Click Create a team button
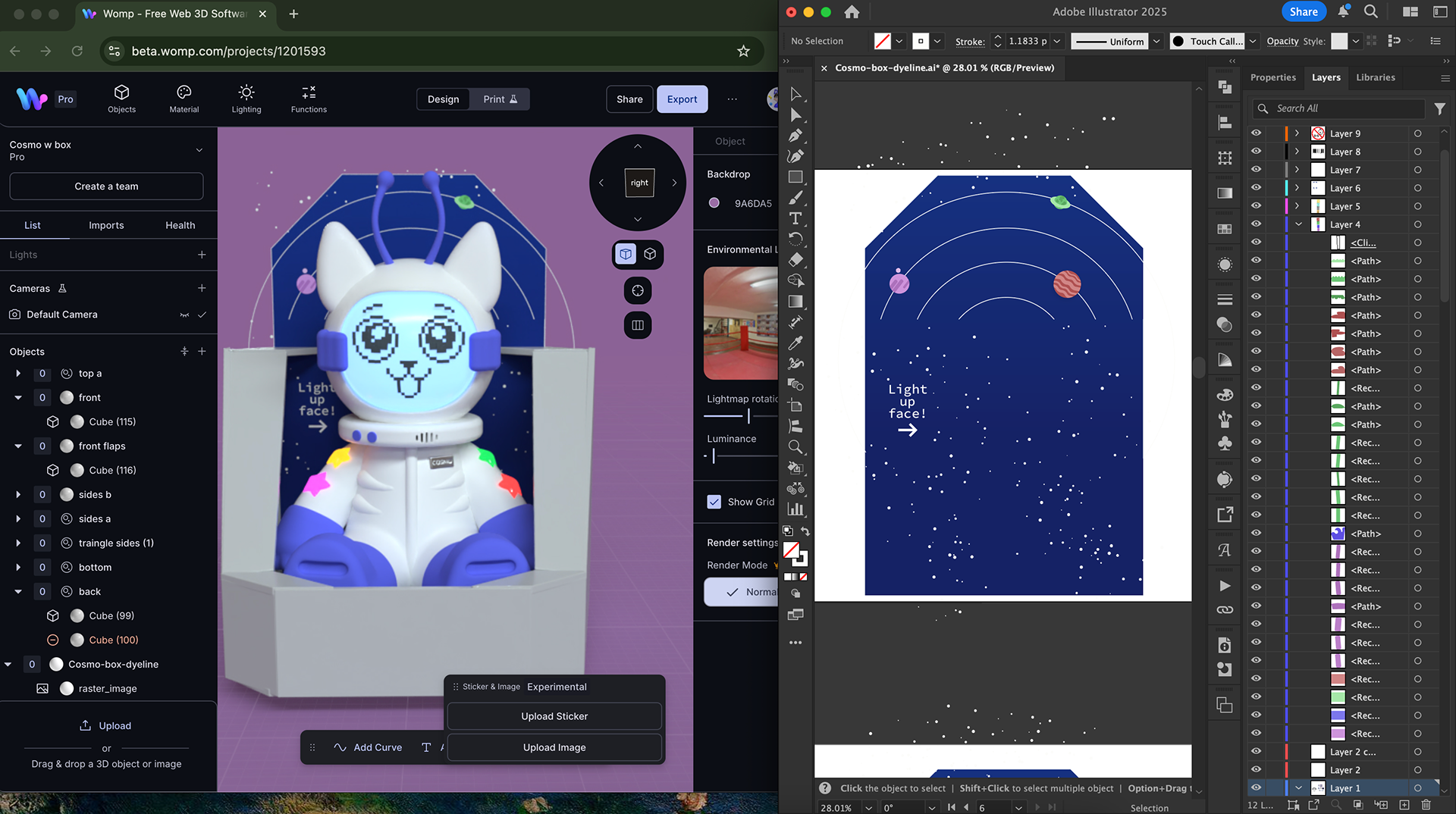 [x=106, y=186]
